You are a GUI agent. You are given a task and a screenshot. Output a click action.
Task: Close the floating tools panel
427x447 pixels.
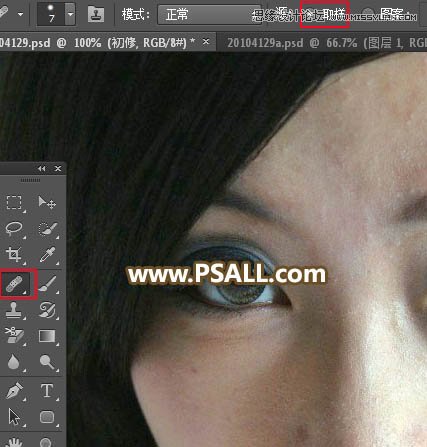(x=58, y=169)
